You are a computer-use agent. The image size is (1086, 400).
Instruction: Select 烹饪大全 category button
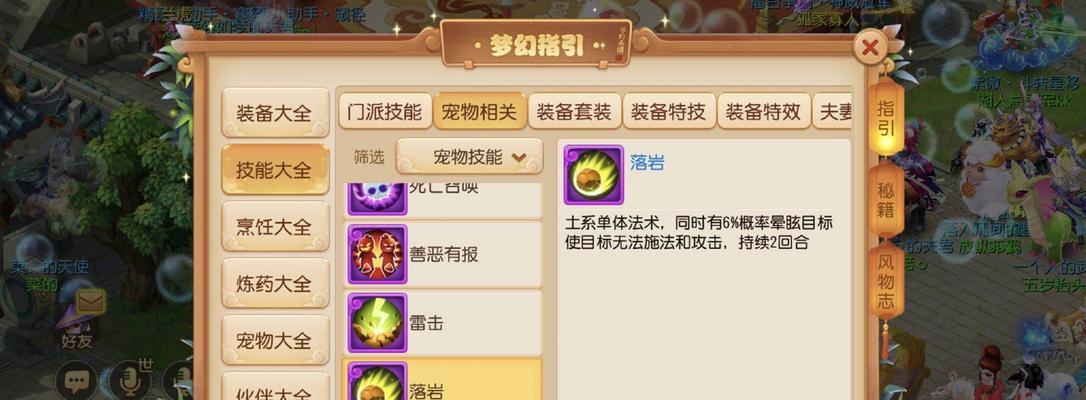(275, 227)
